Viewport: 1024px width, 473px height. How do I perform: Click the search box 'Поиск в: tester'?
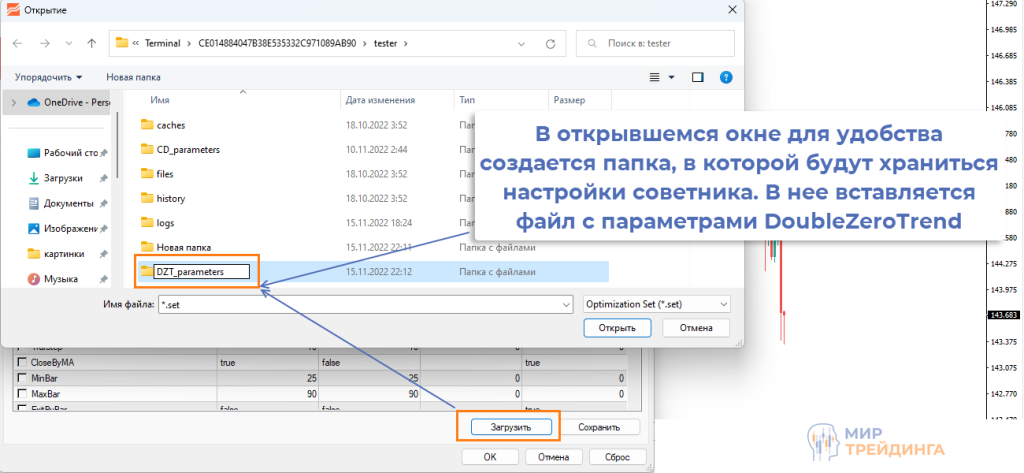pyautogui.click(x=655, y=44)
